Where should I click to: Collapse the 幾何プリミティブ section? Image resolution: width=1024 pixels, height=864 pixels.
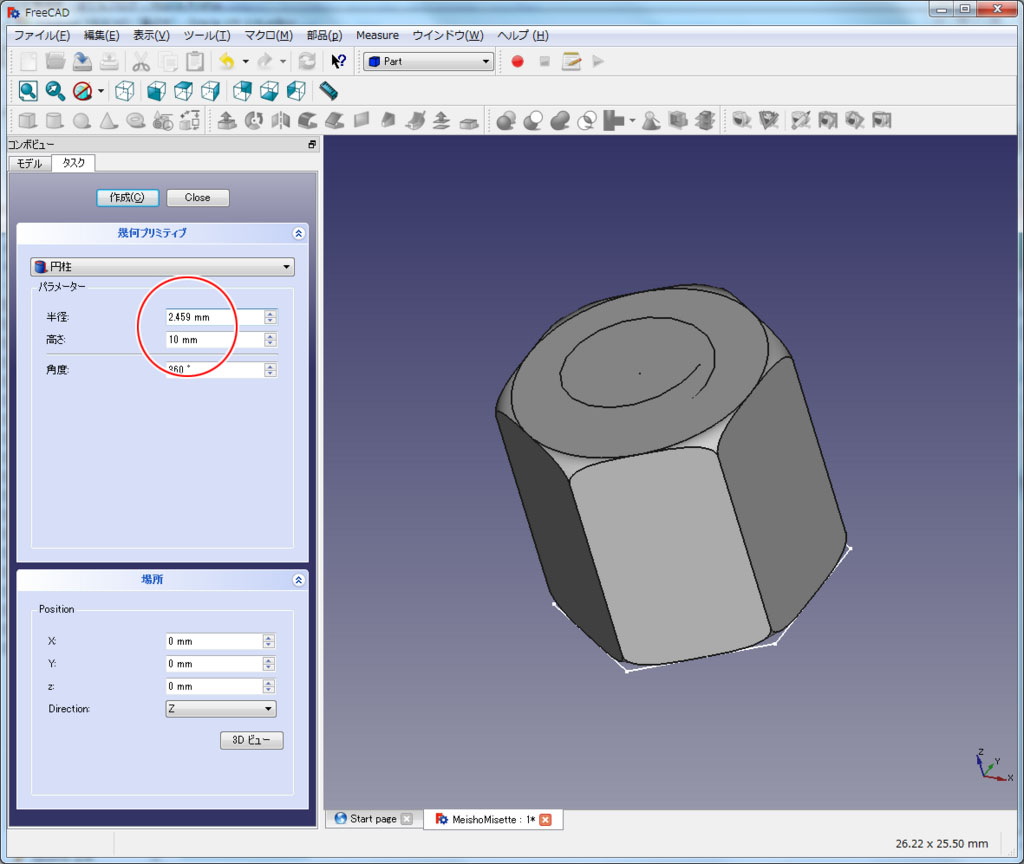point(298,233)
